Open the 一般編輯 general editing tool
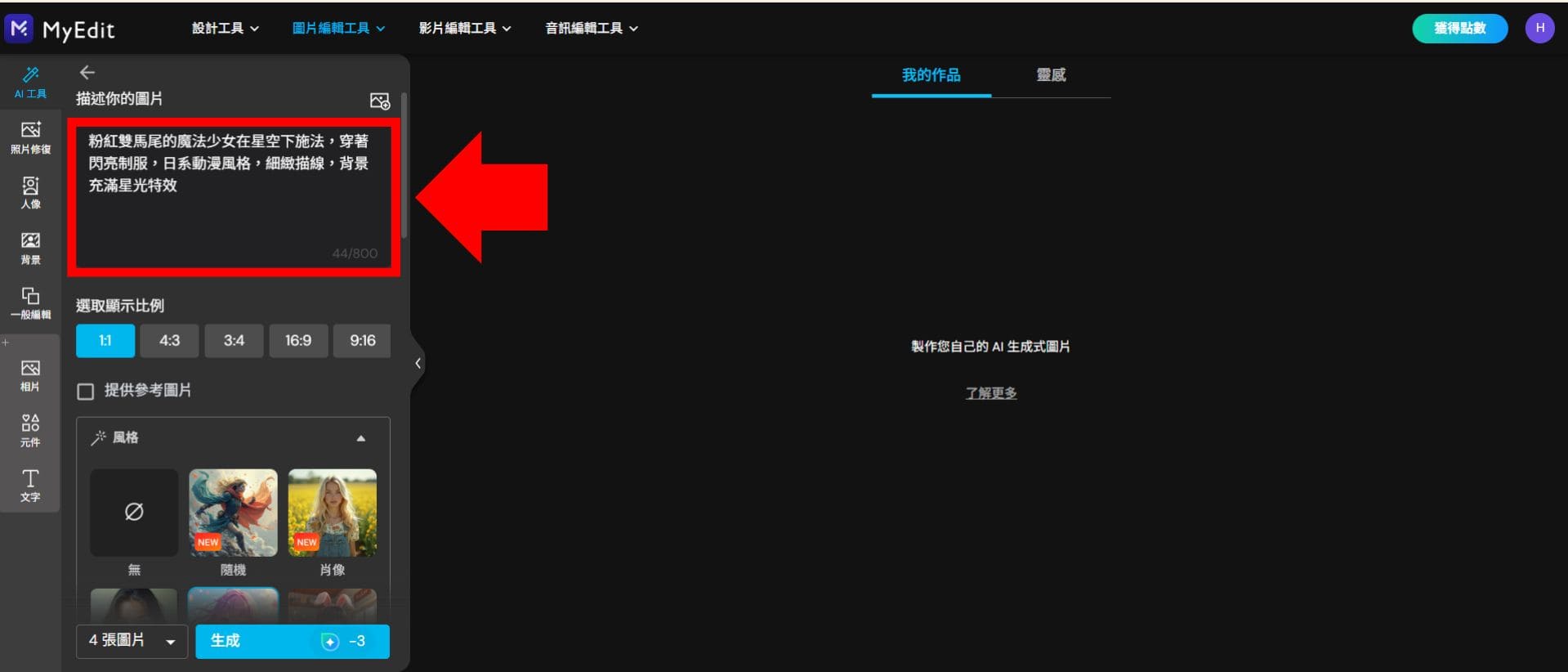Viewport: 1568px width, 672px height. coord(30,302)
